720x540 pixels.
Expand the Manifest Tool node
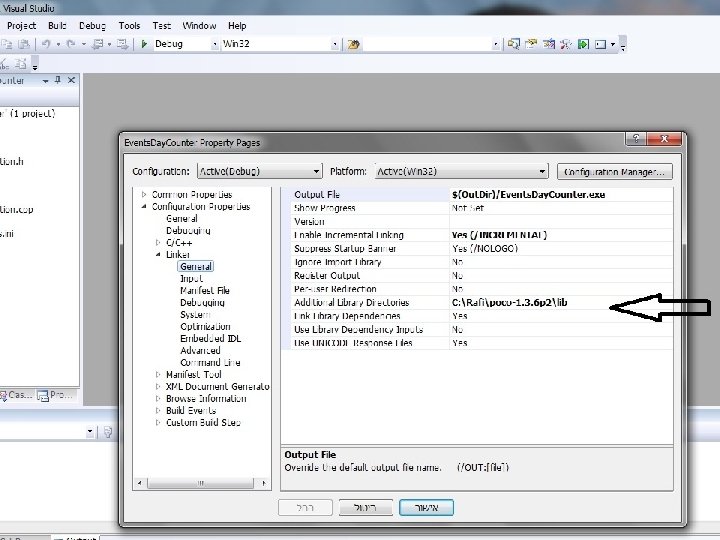click(x=158, y=374)
